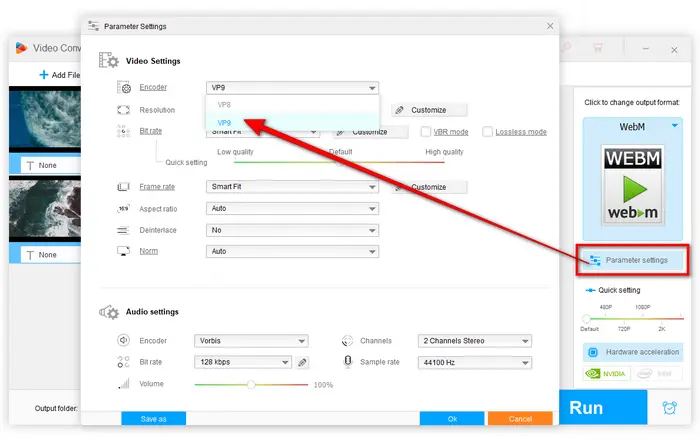Open the Sample rate 44100 Hz dropdown
The width and height of the screenshot is (700, 440).
[x=475, y=362]
